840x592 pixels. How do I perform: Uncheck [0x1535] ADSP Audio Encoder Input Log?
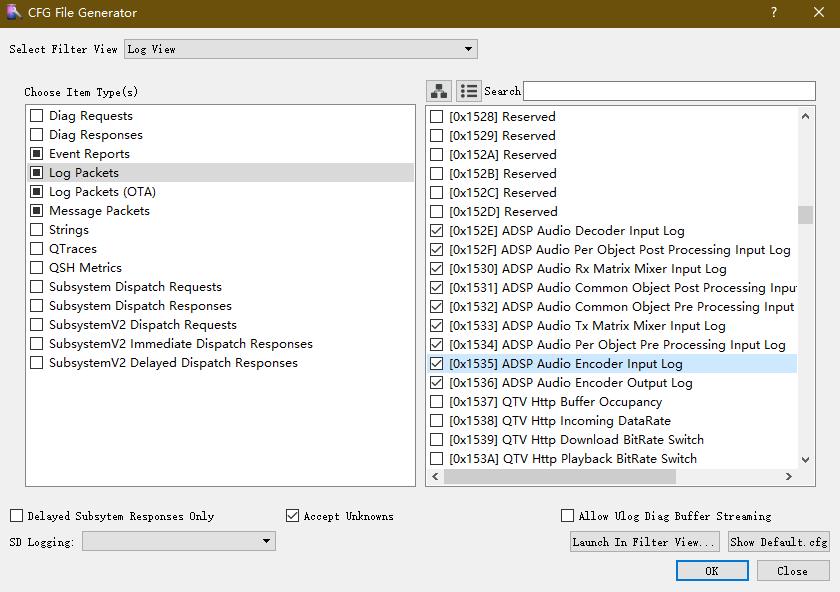pos(436,363)
